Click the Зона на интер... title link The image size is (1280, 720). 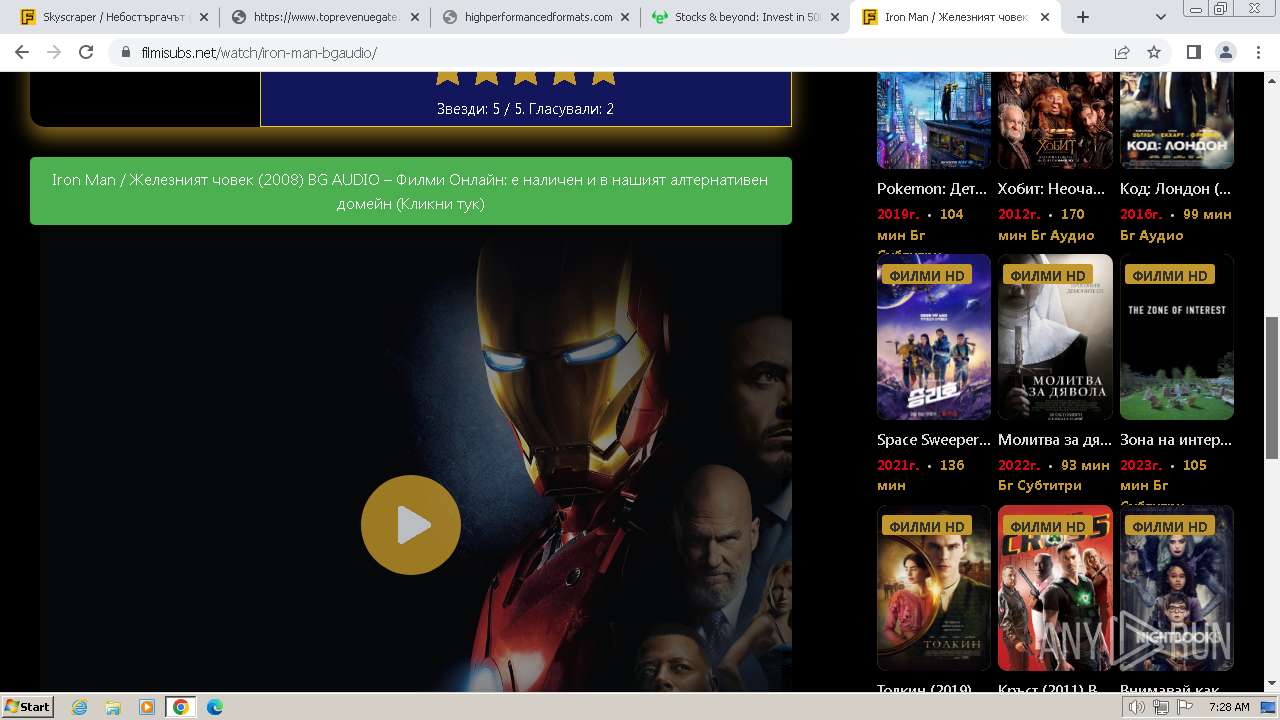click(1176, 439)
